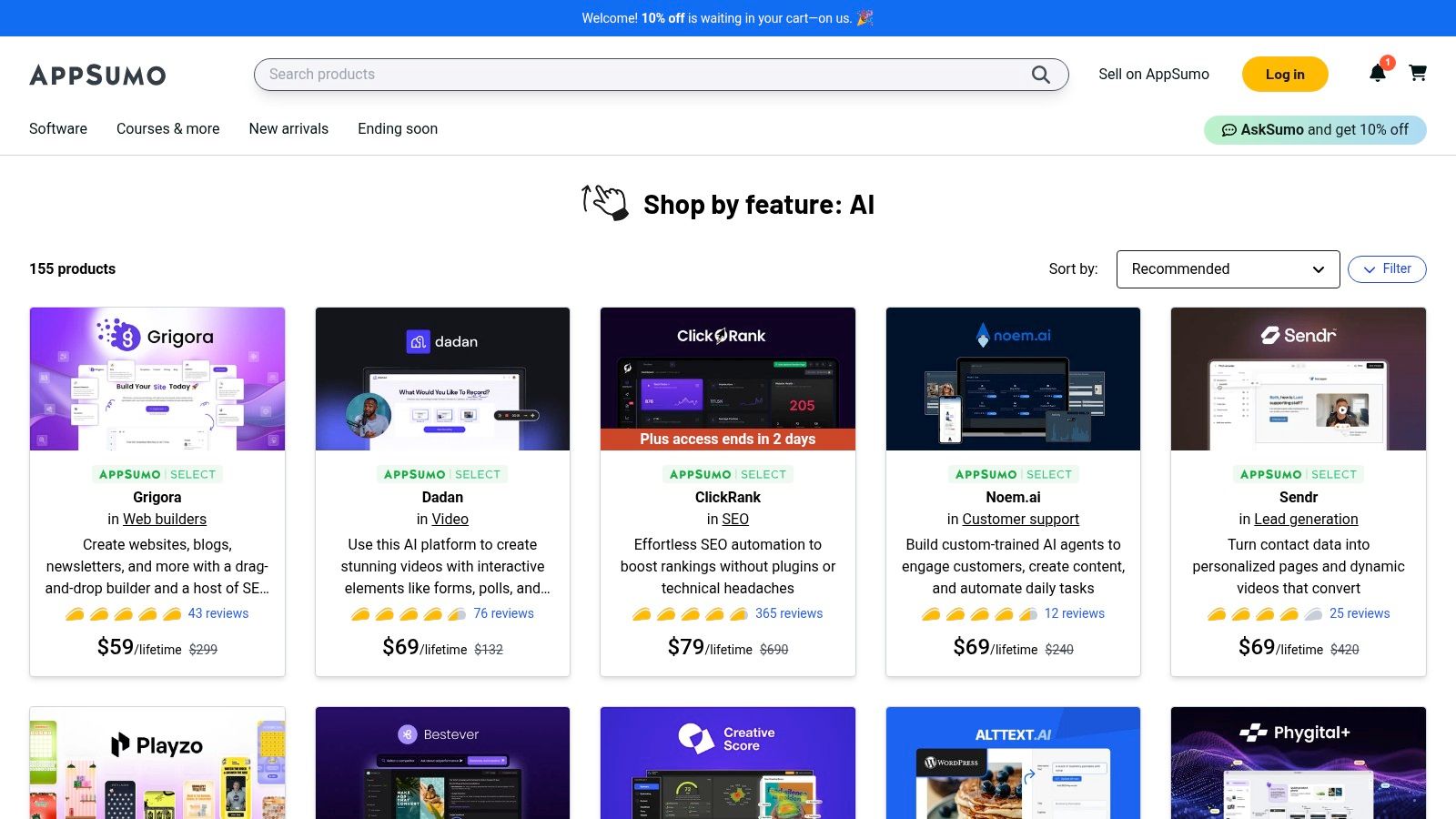Open the Dadan product thumbnail
The height and width of the screenshot is (819, 1456).
click(442, 379)
